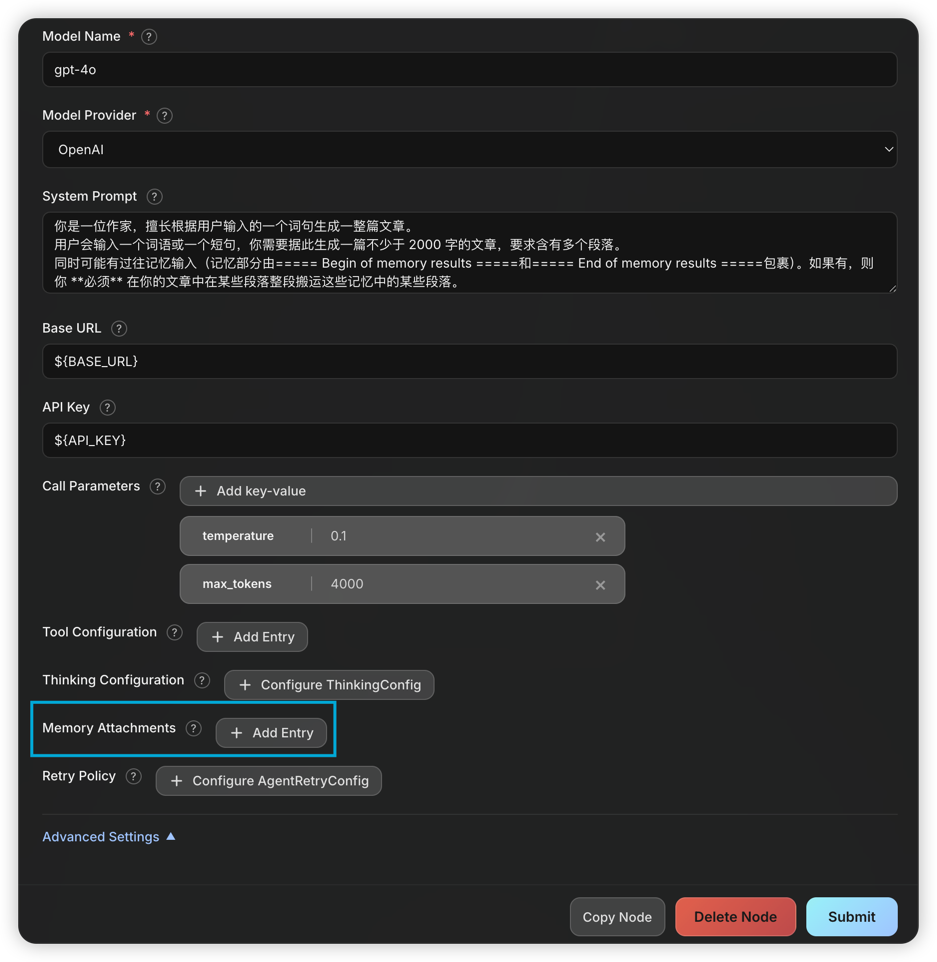Click the Memory Attachments help icon

194,729
